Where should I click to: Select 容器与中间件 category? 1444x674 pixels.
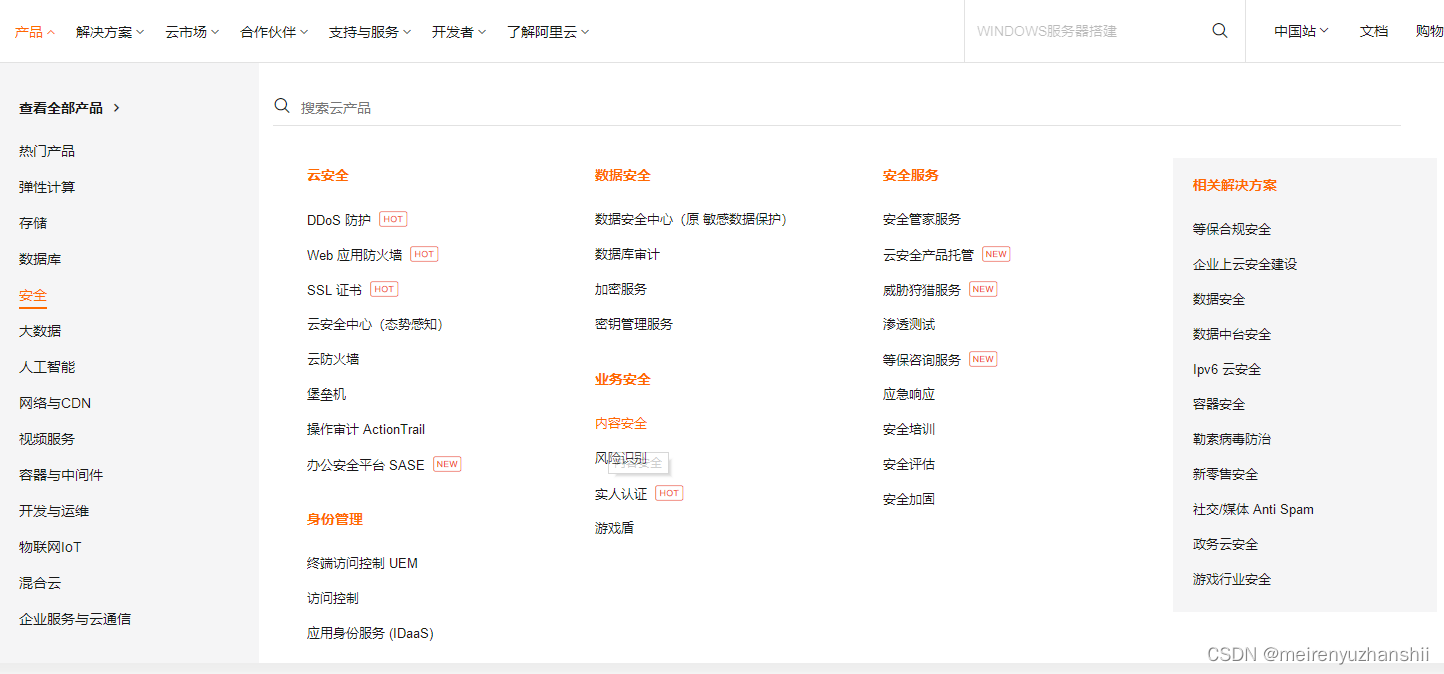pyautogui.click(x=61, y=475)
